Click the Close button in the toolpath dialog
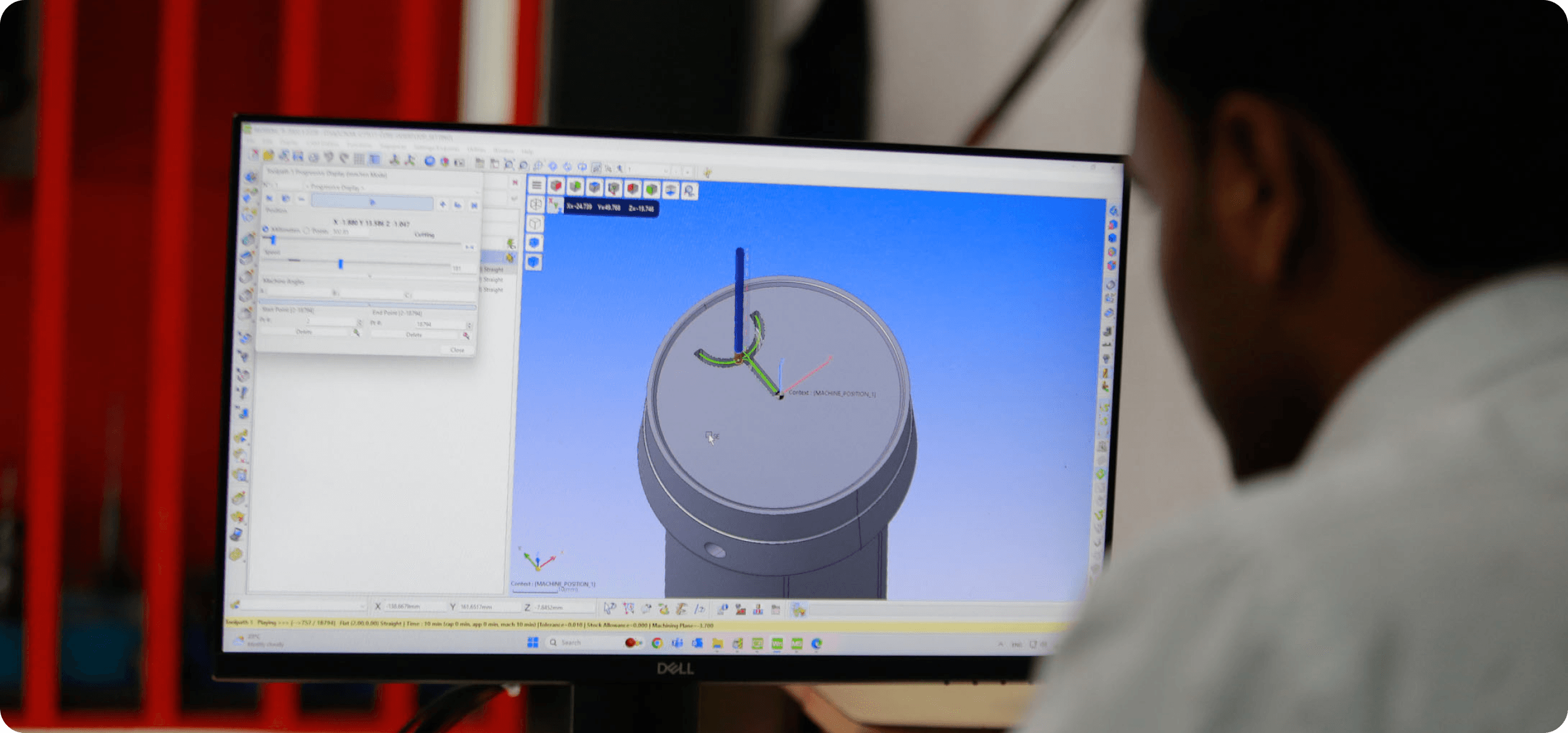Viewport: 1568px width, 733px height. click(x=458, y=350)
